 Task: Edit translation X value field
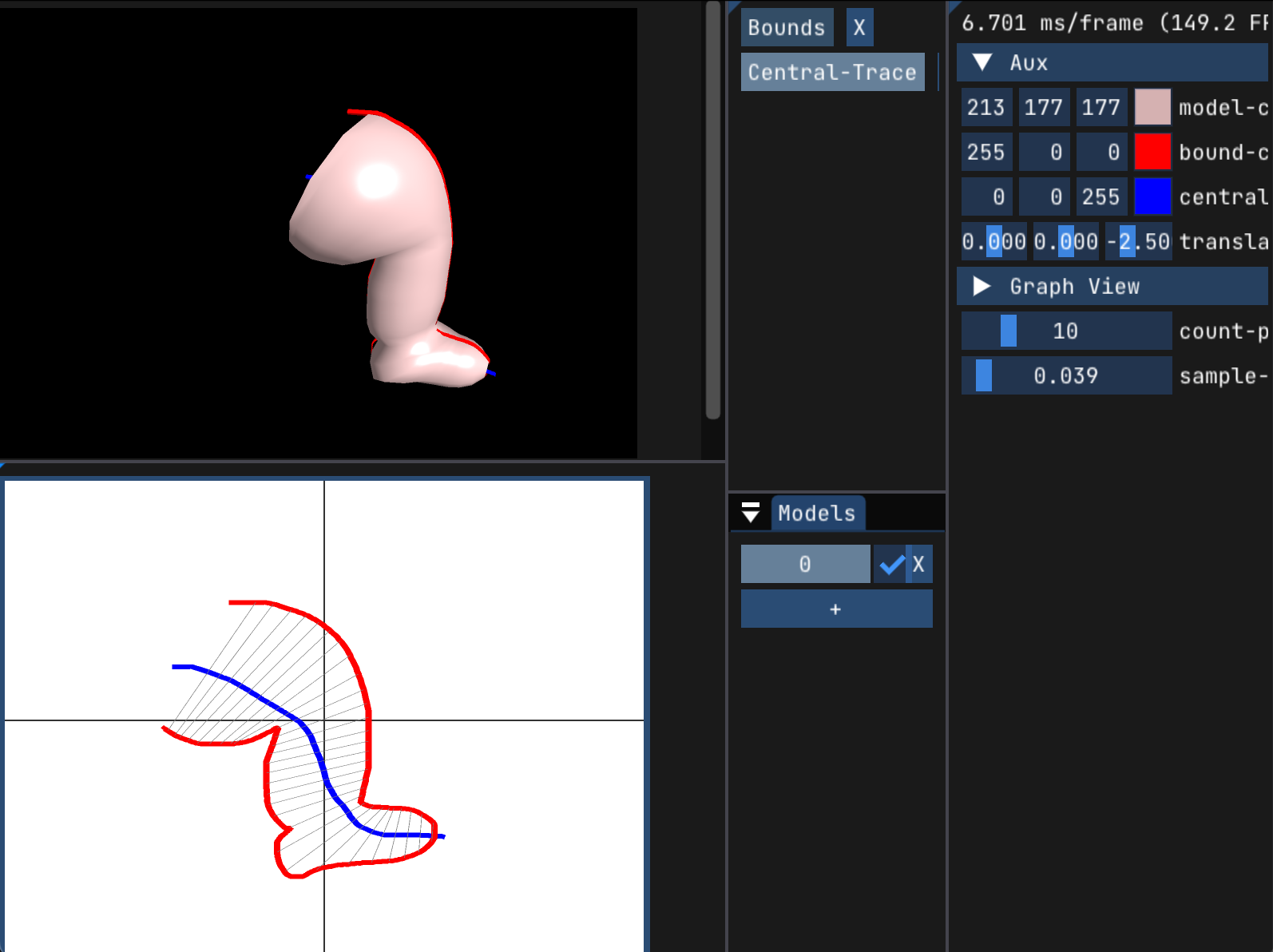tap(994, 241)
